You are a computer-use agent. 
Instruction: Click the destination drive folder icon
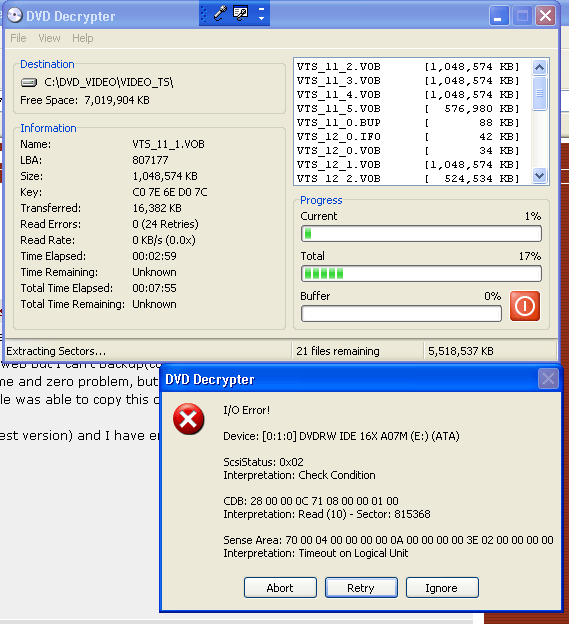pos(29,82)
